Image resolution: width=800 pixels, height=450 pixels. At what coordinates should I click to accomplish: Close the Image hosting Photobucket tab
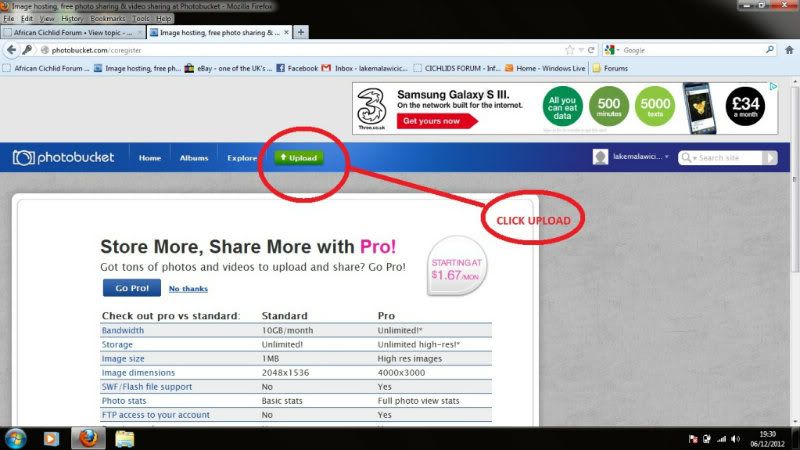(x=286, y=32)
